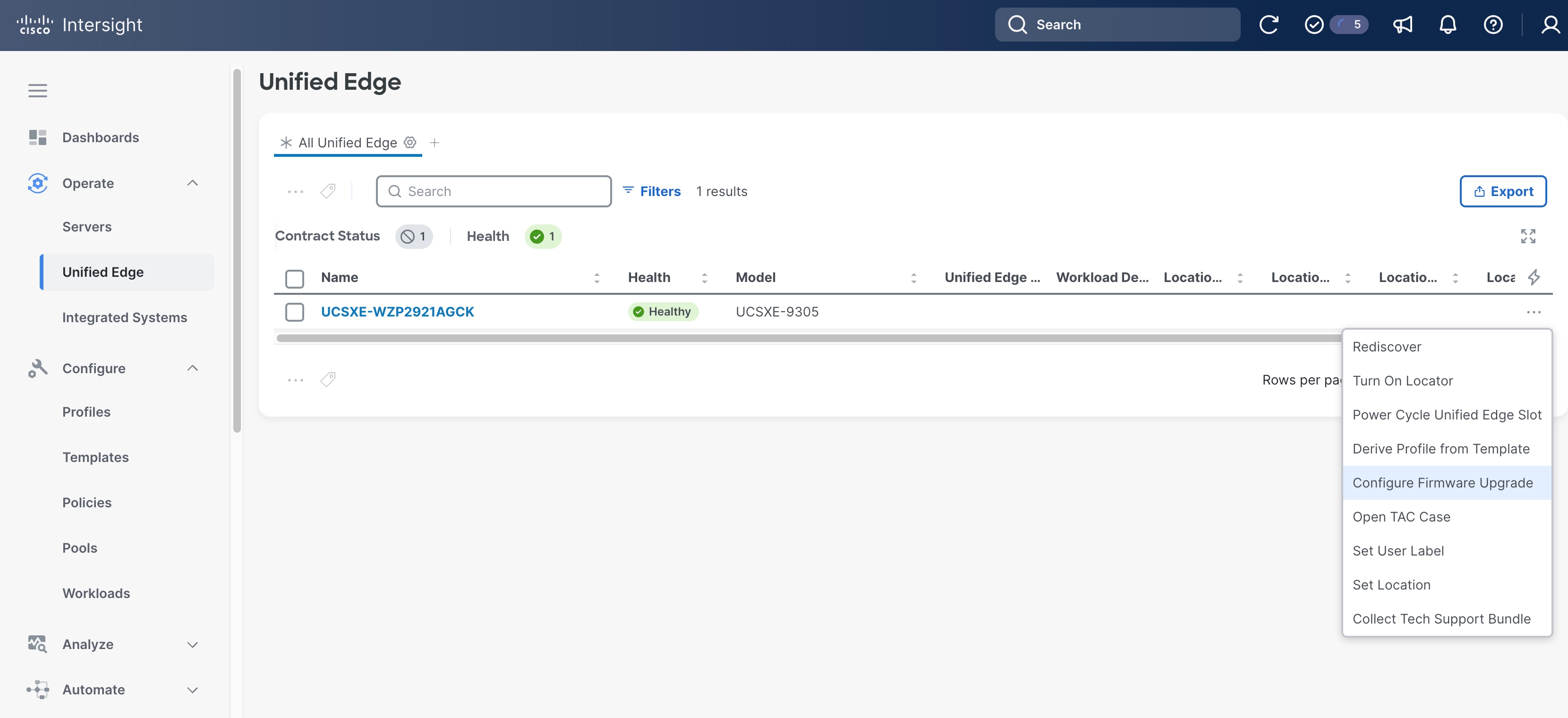
Task: Open row actions ellipsis for UCSXE-WZP2921AGCK
Action: [x=1534, y=312]
